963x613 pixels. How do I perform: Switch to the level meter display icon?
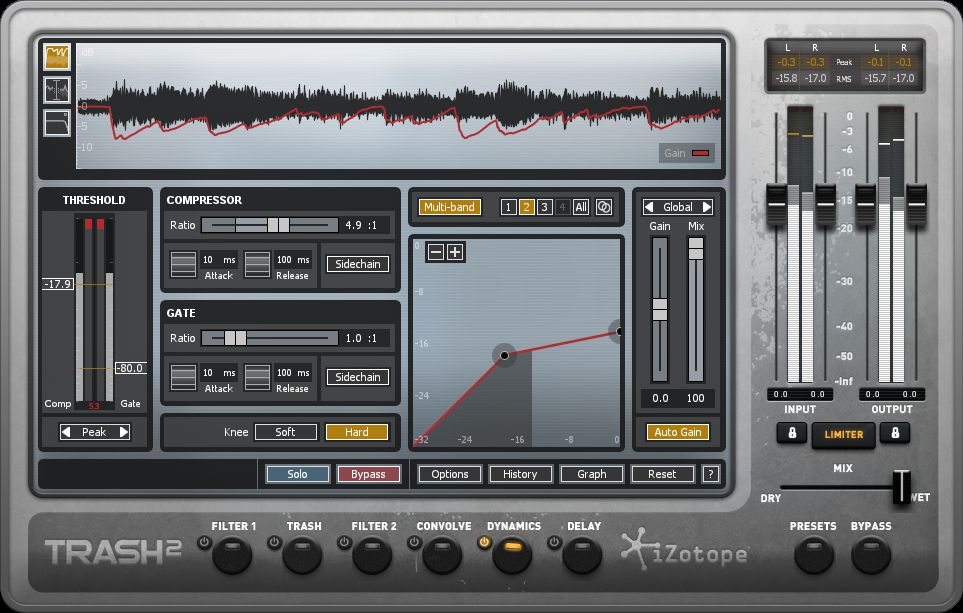(x=55, y=88)
